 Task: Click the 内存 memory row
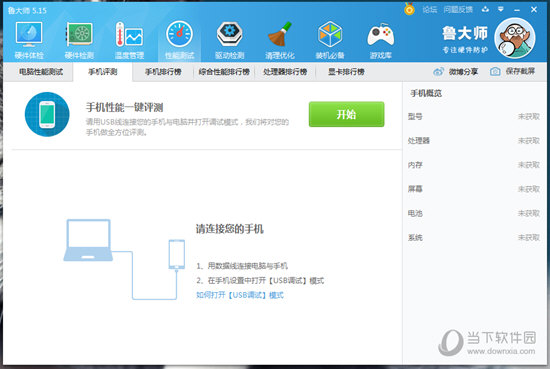(474, 165)
